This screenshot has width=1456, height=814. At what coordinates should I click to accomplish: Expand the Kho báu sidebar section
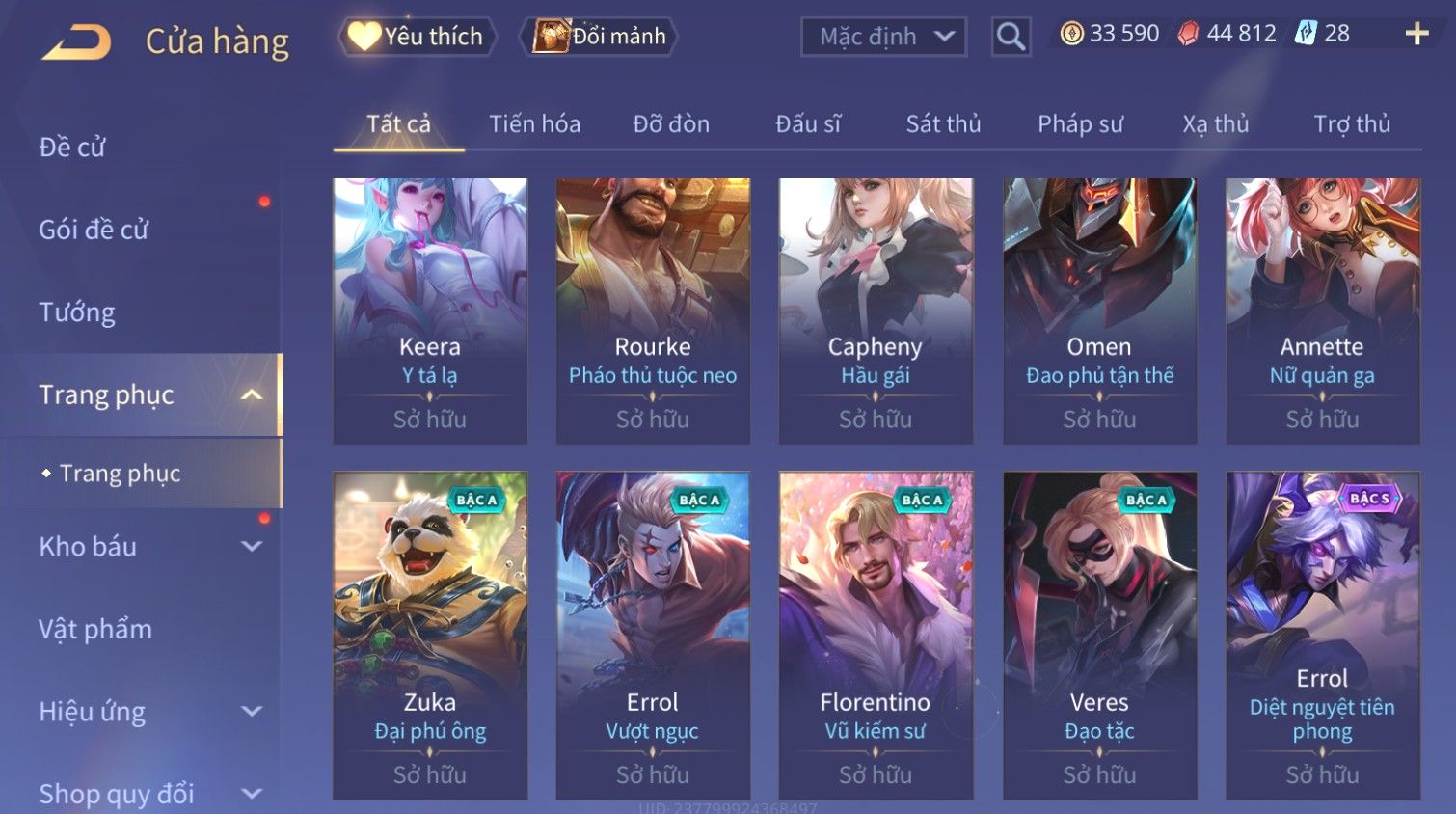pyautogui.click(x=252, y=546)
